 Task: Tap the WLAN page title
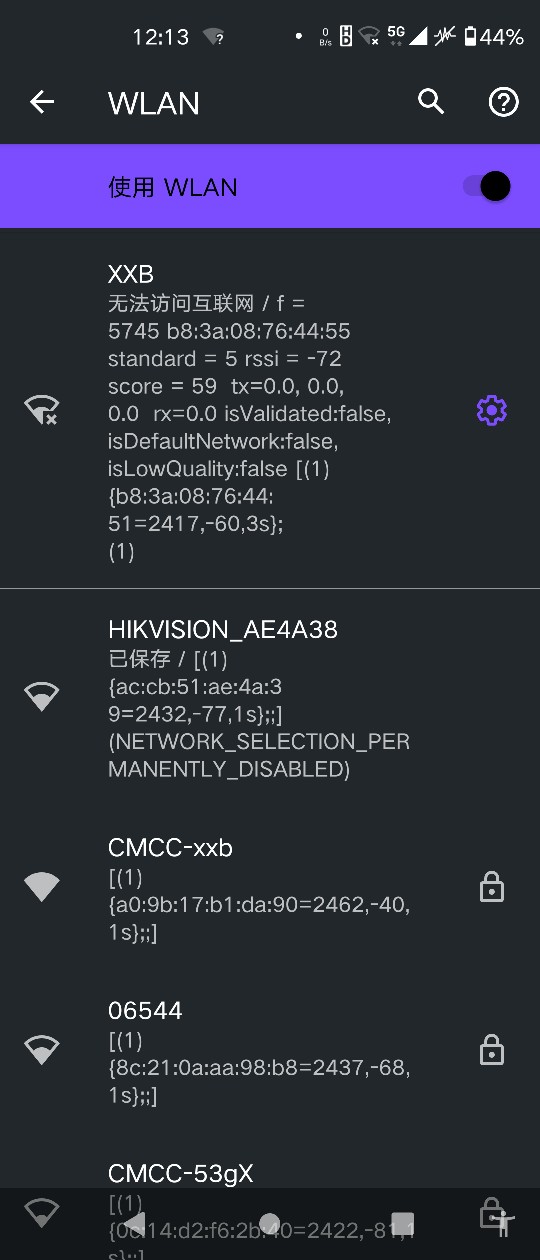pos(154,102)
